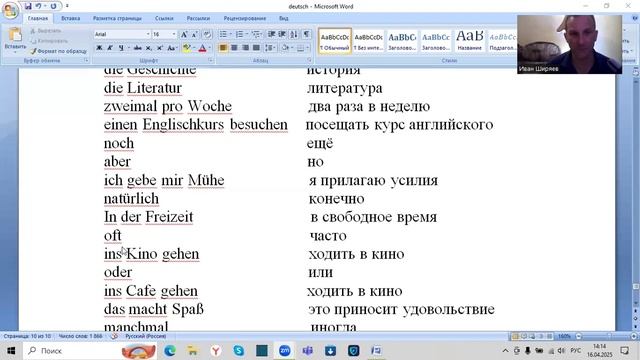Open Skype from the taskbar
The width and height of the screenshot is (640, 360).
[x=238, y=351]
